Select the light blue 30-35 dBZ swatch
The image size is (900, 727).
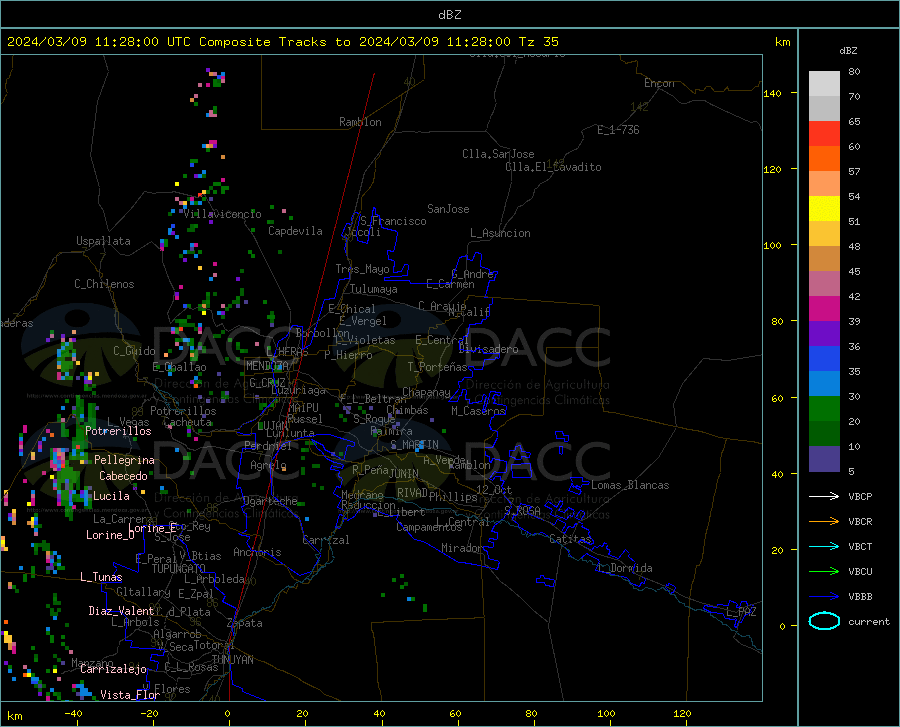(824, 384)
